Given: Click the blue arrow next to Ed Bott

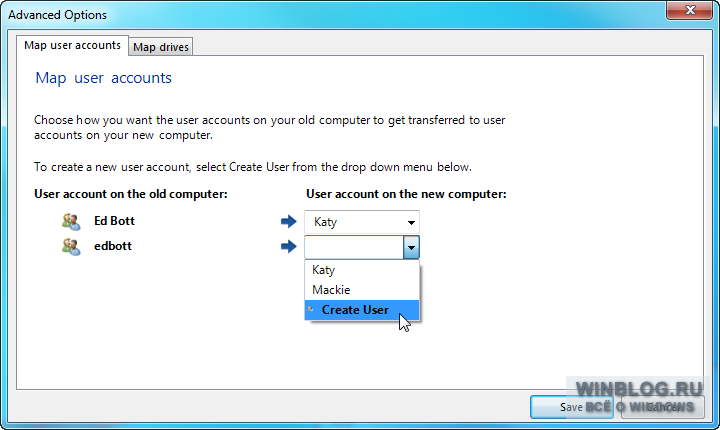Looking at the screenshot, I should click(289, 221).
